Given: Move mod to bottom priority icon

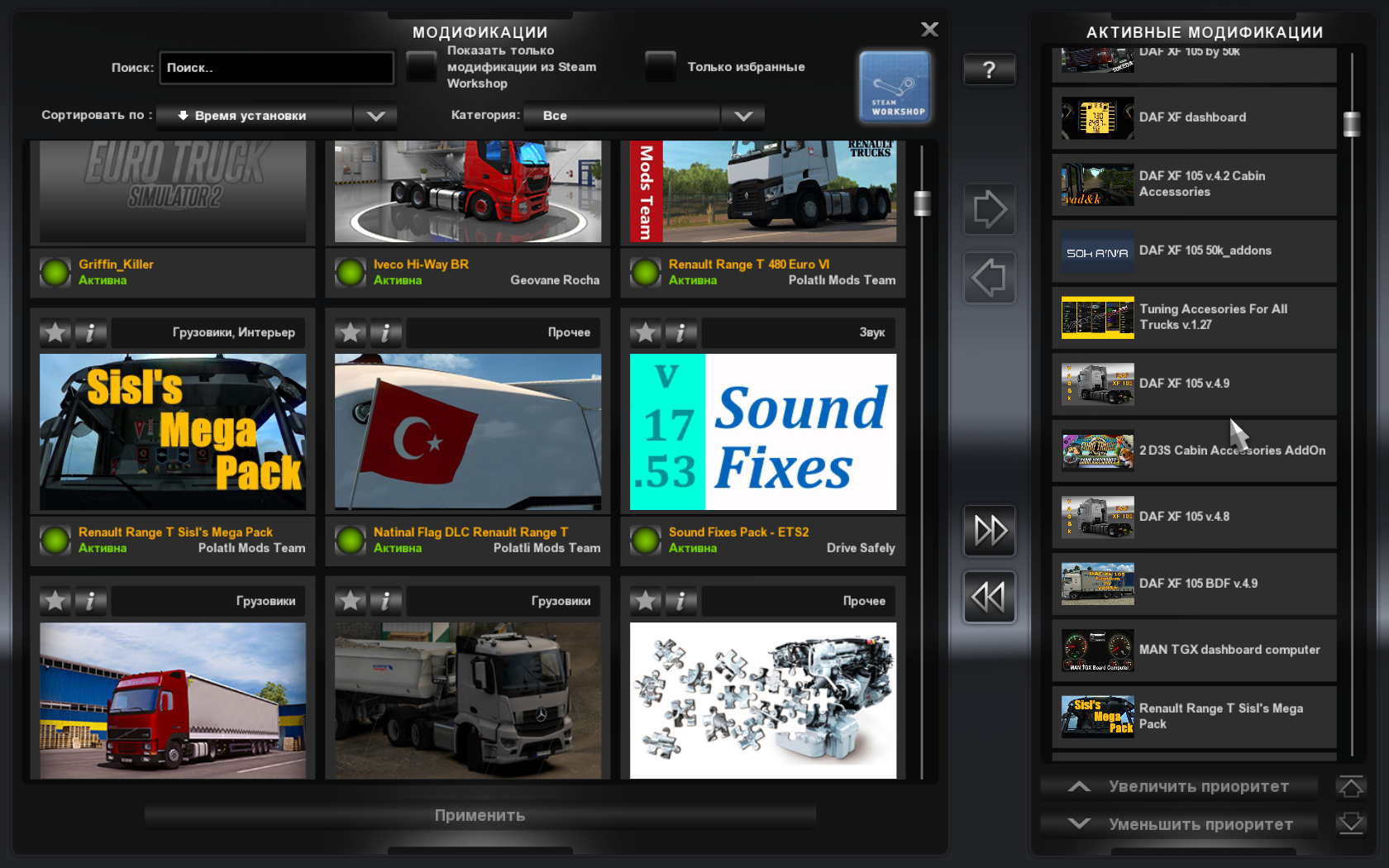Looking at the screenshot, I should click(1351, 824).
